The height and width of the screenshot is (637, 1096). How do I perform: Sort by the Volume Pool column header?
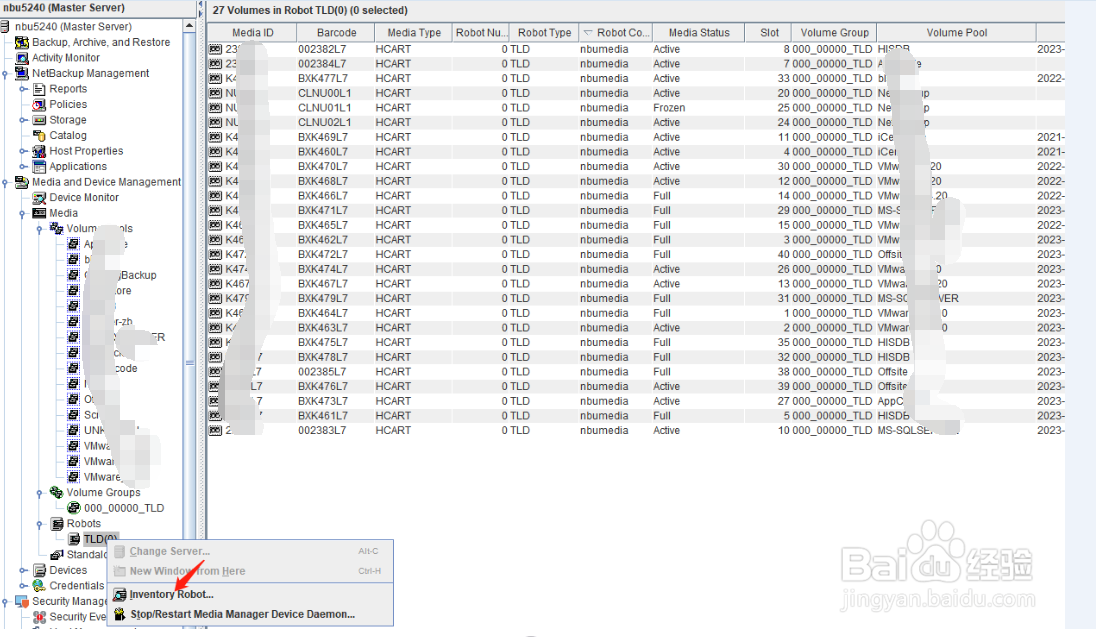pos(956,33)
